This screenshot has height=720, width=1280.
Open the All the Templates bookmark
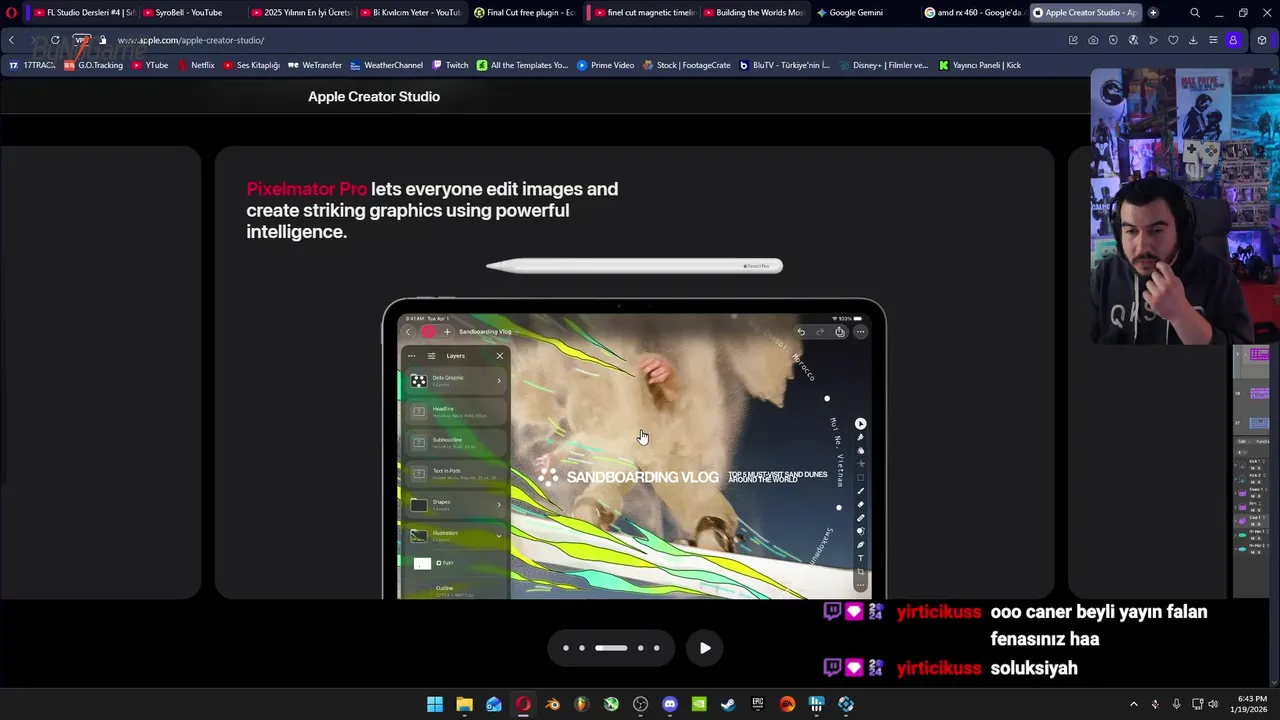[x=522, y=65]
